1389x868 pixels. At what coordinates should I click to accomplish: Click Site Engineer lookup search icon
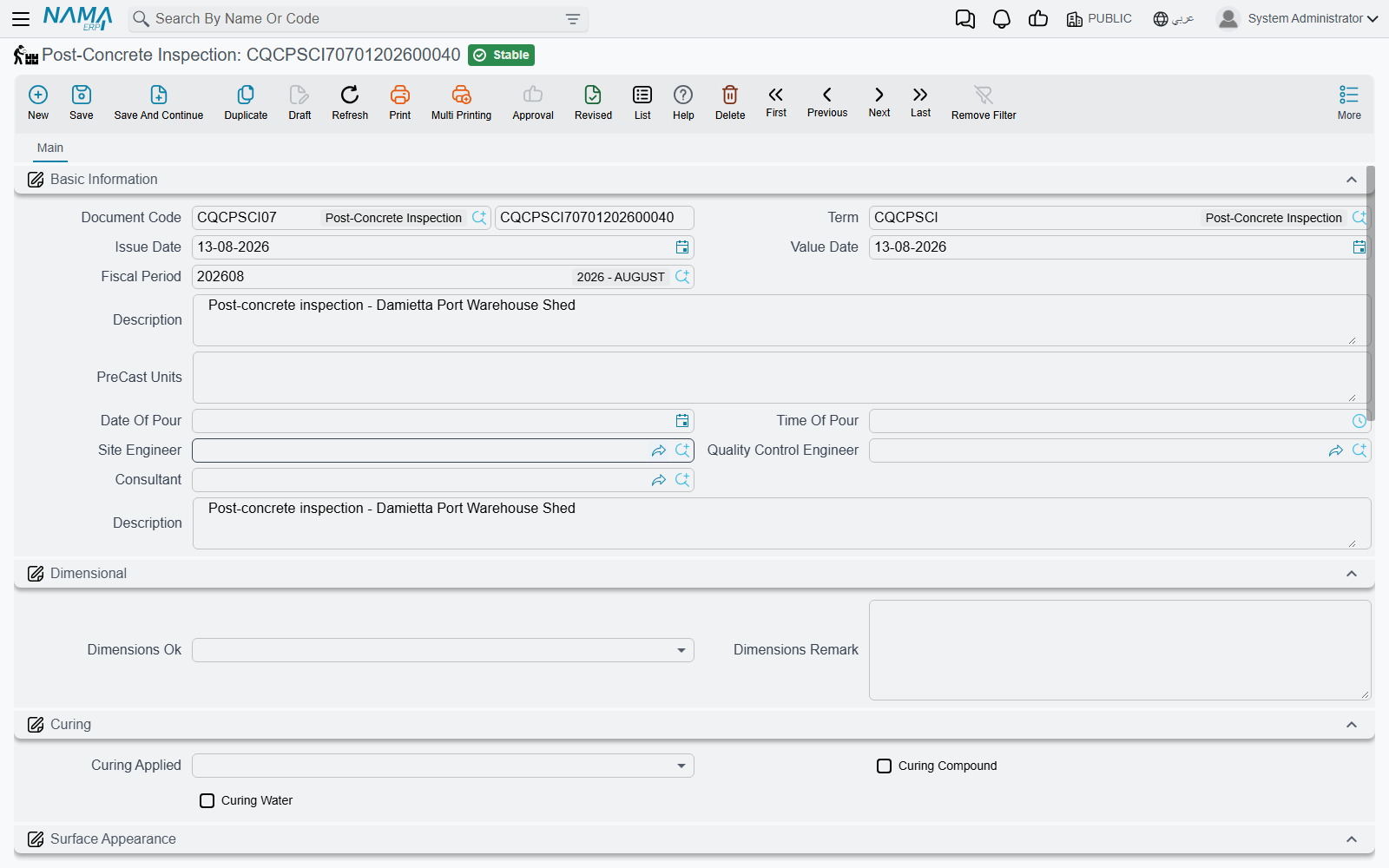click(682, 450)
